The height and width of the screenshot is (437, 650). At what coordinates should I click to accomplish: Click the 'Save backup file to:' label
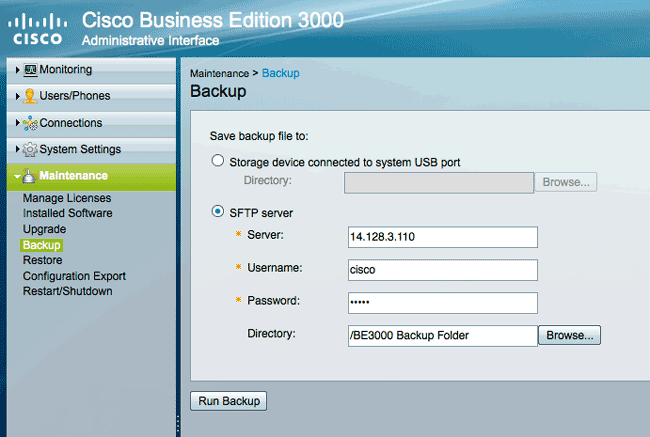point(259,136)
